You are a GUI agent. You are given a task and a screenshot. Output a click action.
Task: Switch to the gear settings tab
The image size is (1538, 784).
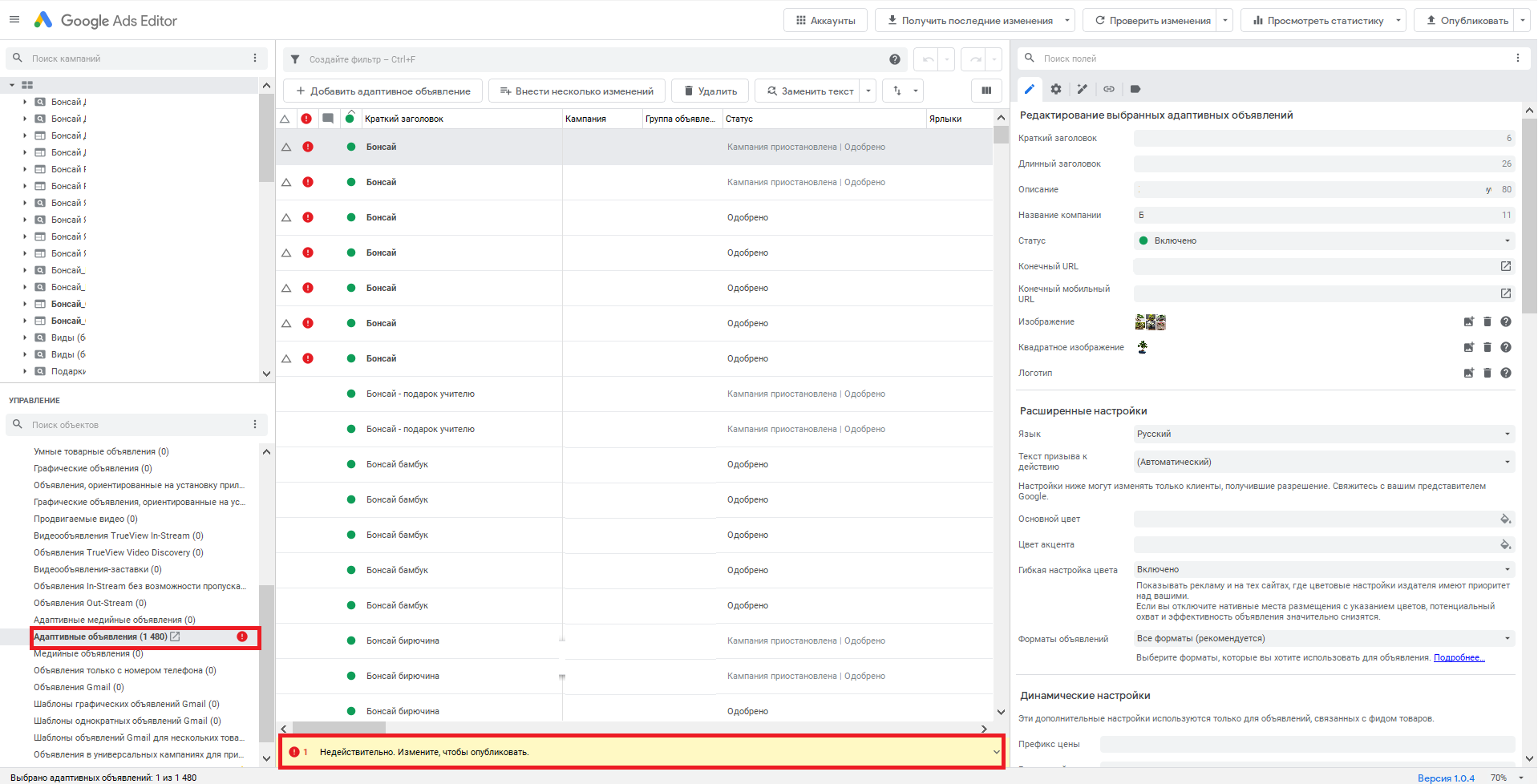(1055, 89)
